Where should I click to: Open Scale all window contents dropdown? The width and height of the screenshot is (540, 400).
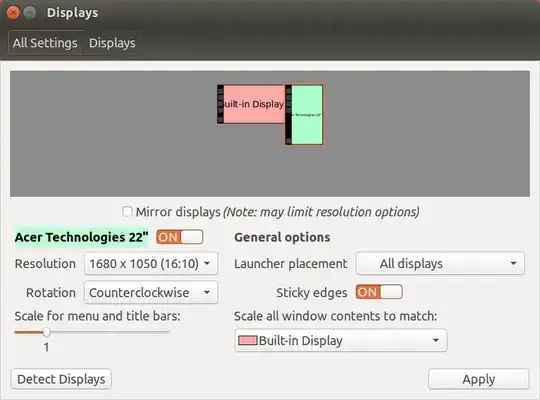pyautogui.click(x=341, y=340)
